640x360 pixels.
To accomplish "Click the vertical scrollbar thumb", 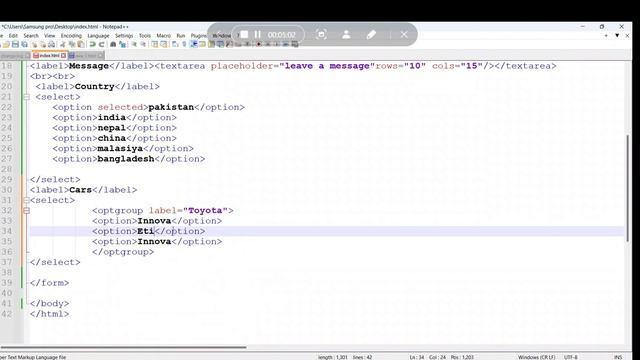I will pos(628,188).
